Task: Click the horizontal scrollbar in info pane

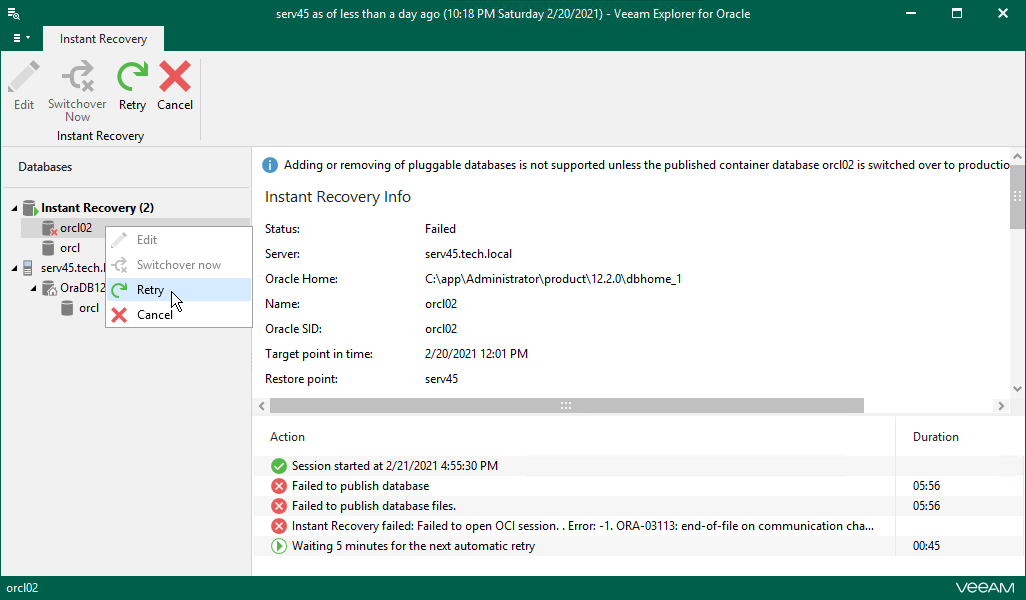Action: 566,406
